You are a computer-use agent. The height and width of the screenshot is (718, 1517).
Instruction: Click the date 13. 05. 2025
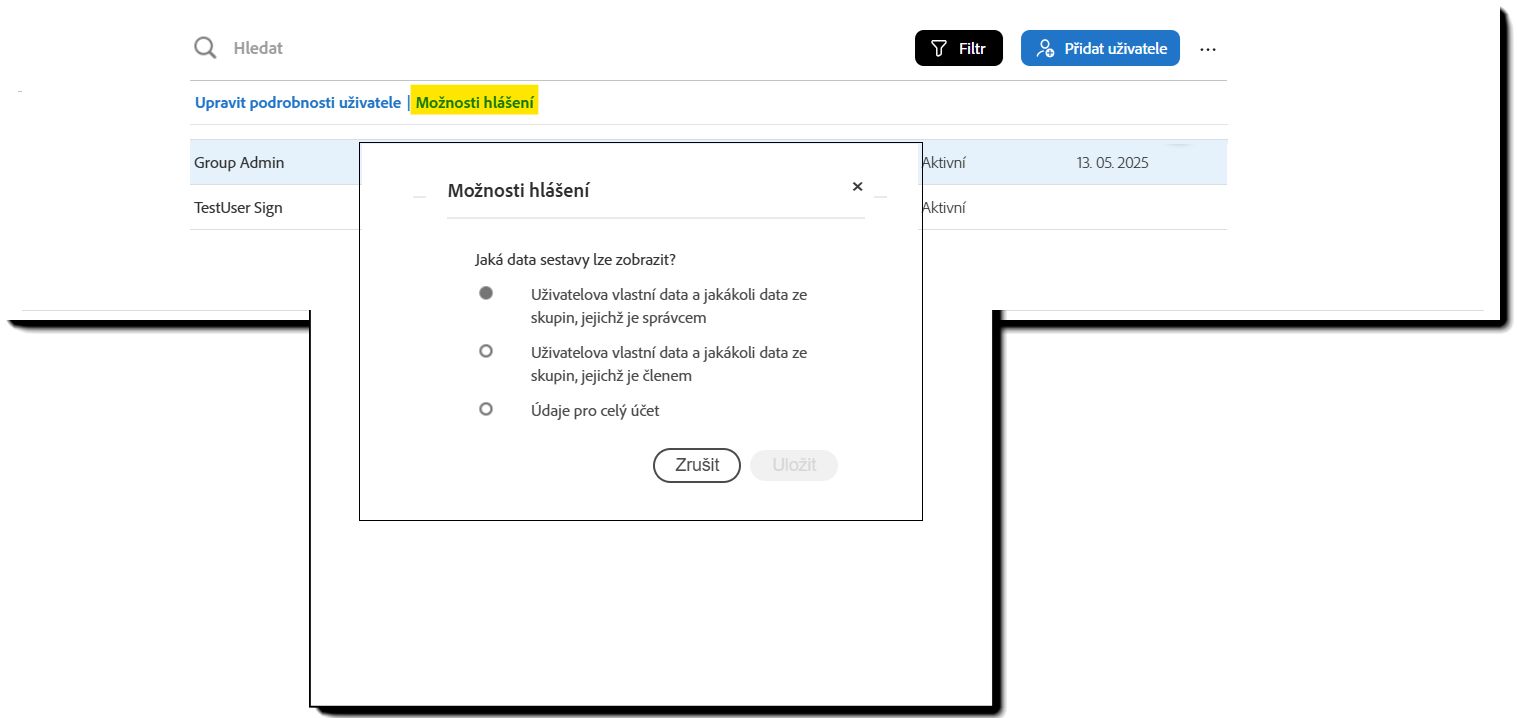[x=1113, y=162]
